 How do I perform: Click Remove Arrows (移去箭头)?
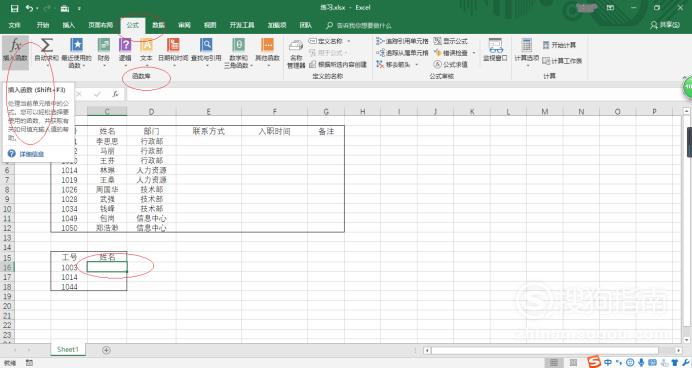pyautogui.click(x=393, y=64)
